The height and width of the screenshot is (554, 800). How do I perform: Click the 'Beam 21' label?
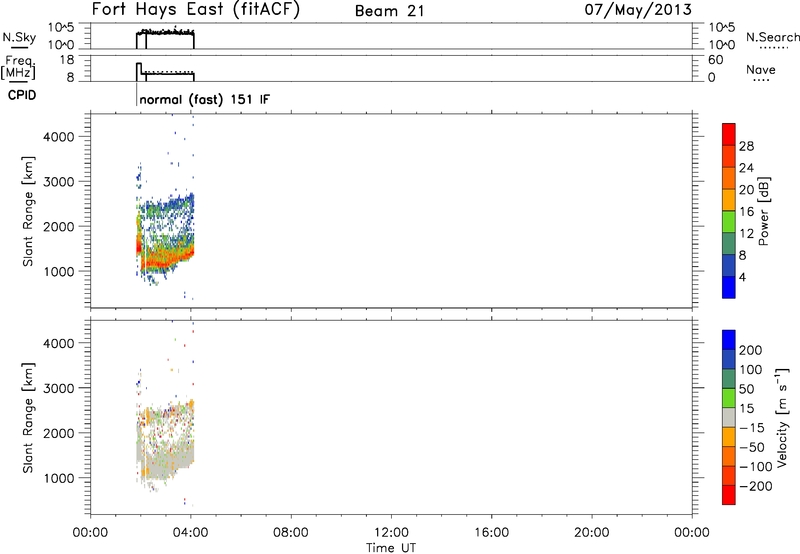click(x=389, y=11)
